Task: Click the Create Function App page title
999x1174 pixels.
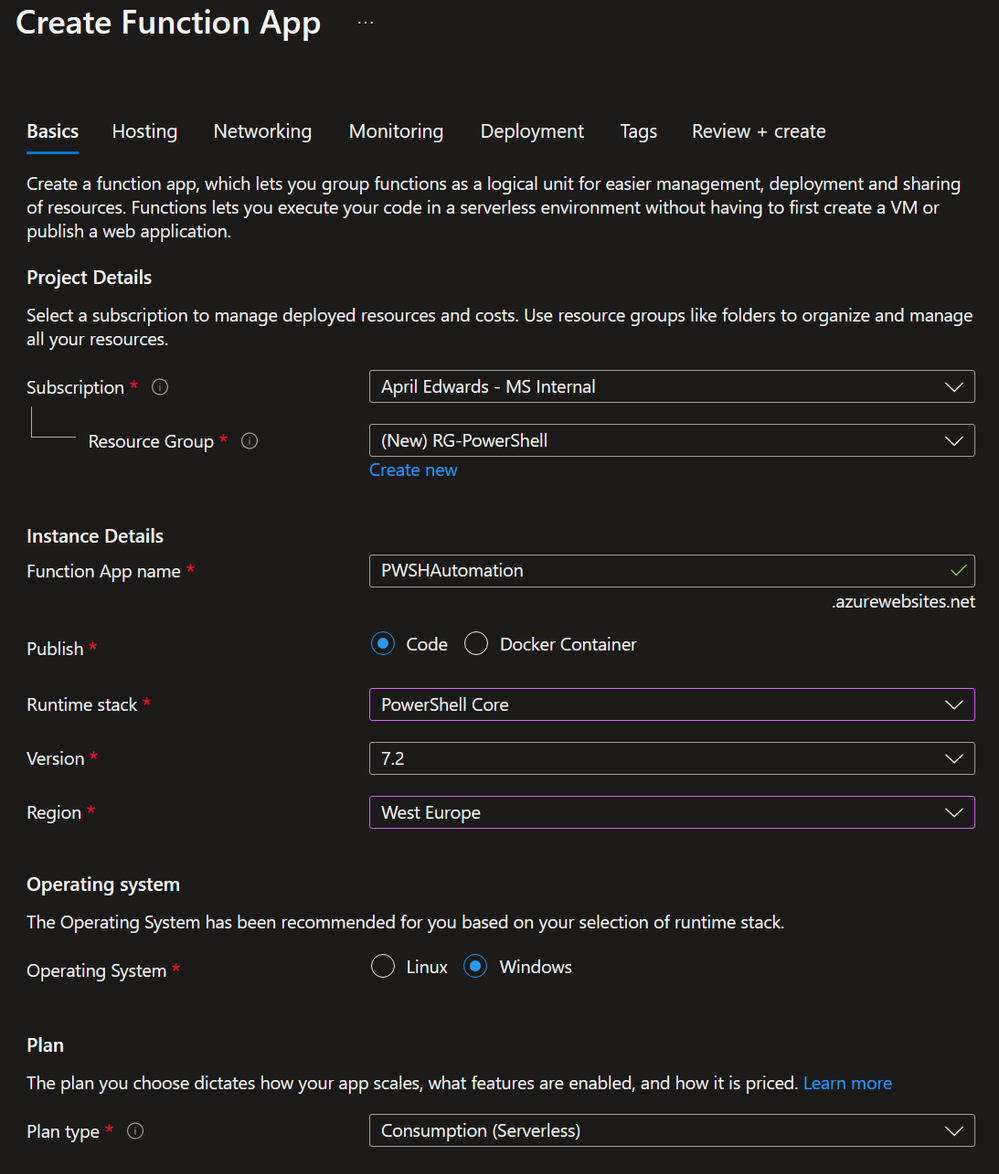Action: [x=168, y=22]
